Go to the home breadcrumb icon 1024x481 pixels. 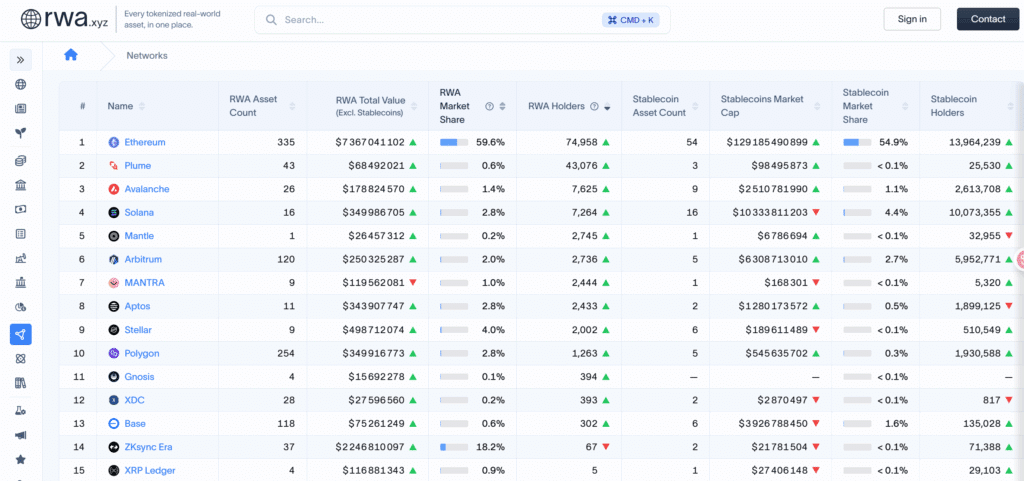tap(71, 55)
